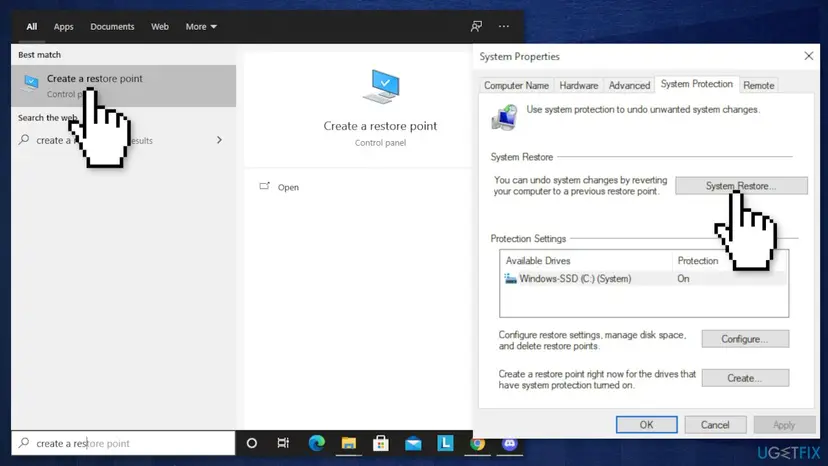Open the Remote tab
This screenshot has width=828, height=466.
point(758,86)
